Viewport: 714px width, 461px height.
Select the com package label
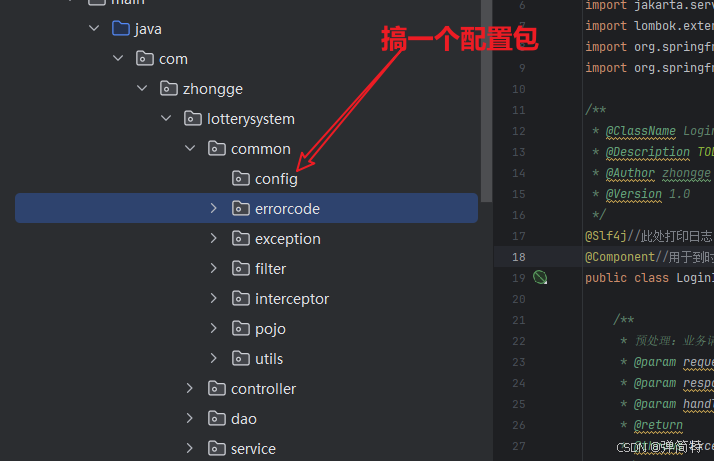pyautogui.click(x=173, y=59)
